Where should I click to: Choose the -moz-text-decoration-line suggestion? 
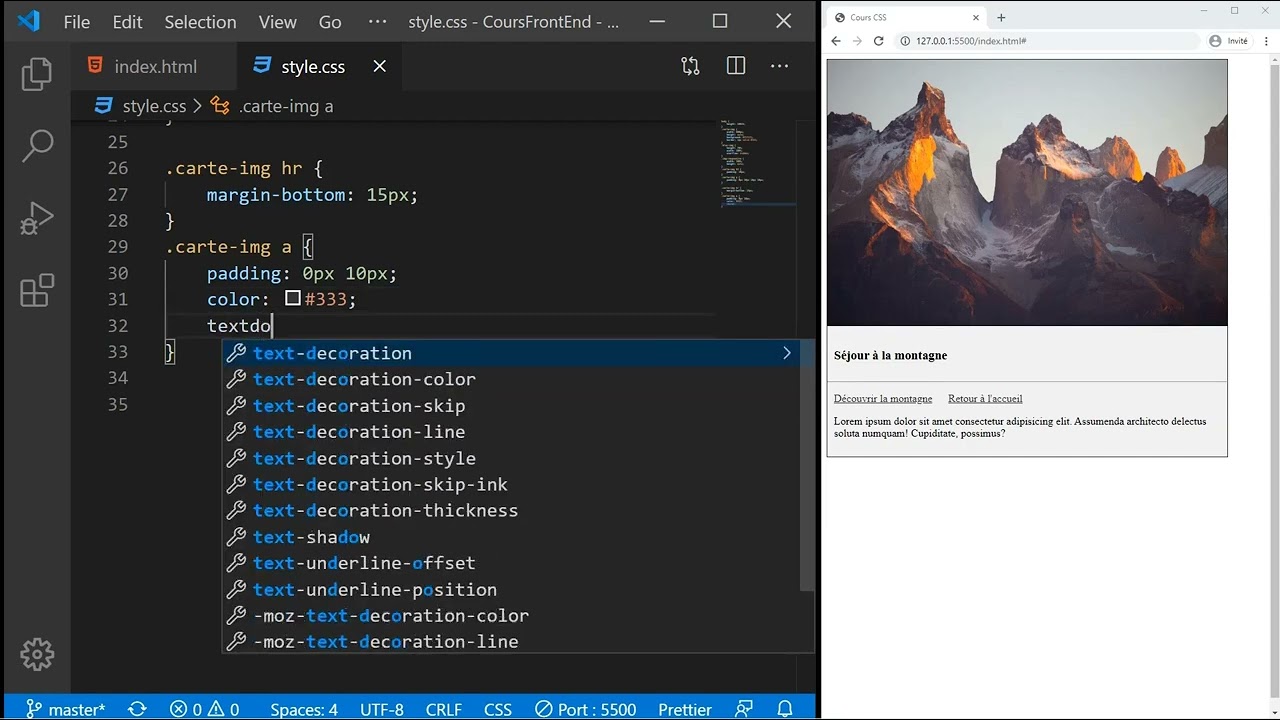point(510,641)
